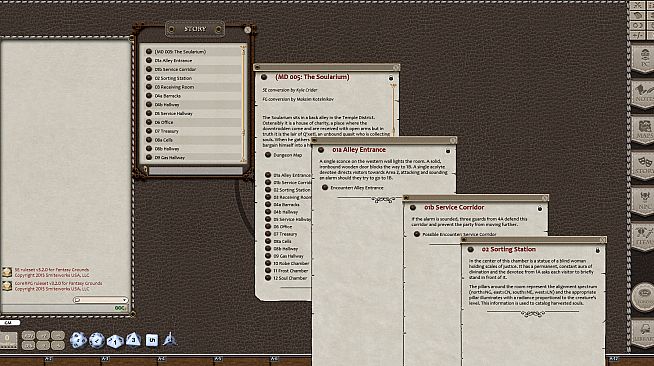Toggle lock on 01b Service Corridor window
Viewport: 654px width, 366px height.
(x=540, y=208)
